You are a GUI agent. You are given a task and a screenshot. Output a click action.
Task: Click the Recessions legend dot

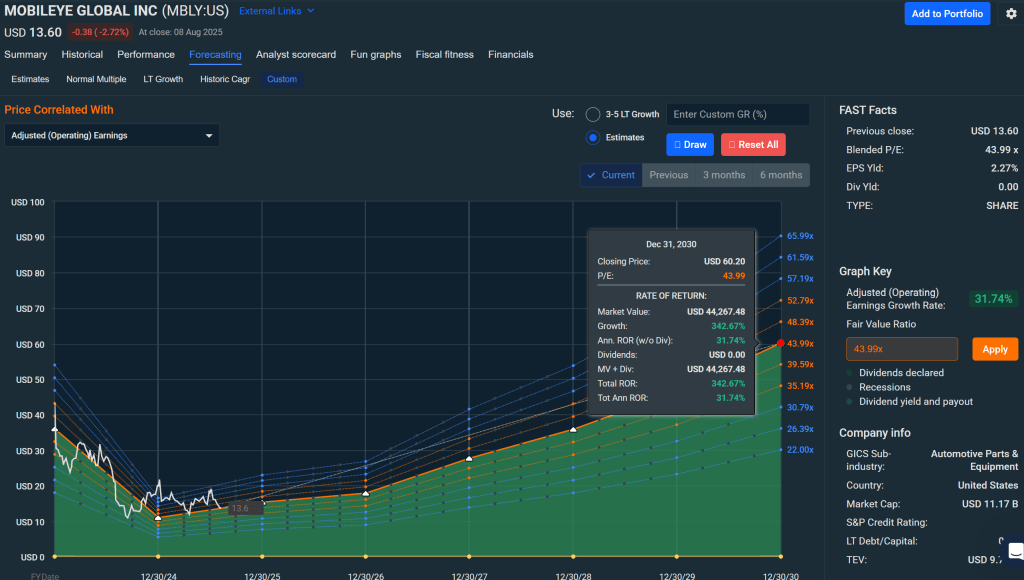tap(850, 387)
